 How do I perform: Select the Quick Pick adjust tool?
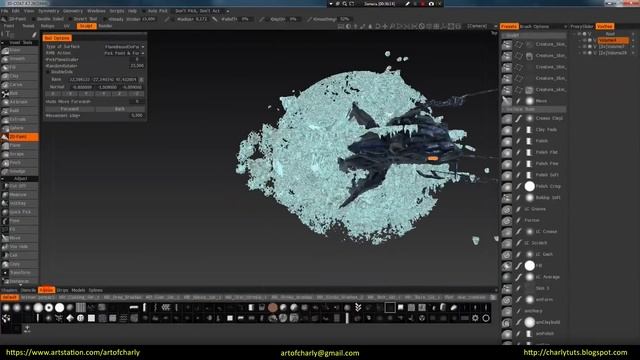20,212
